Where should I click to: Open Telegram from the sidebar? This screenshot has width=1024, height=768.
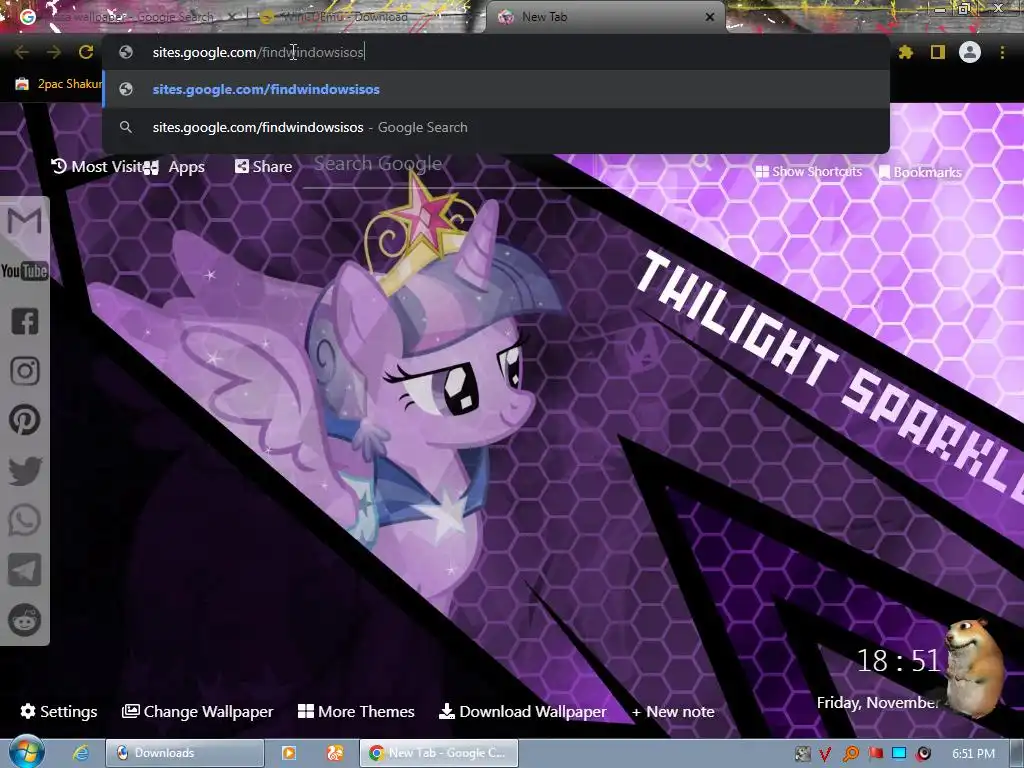[x=25, y=569]
